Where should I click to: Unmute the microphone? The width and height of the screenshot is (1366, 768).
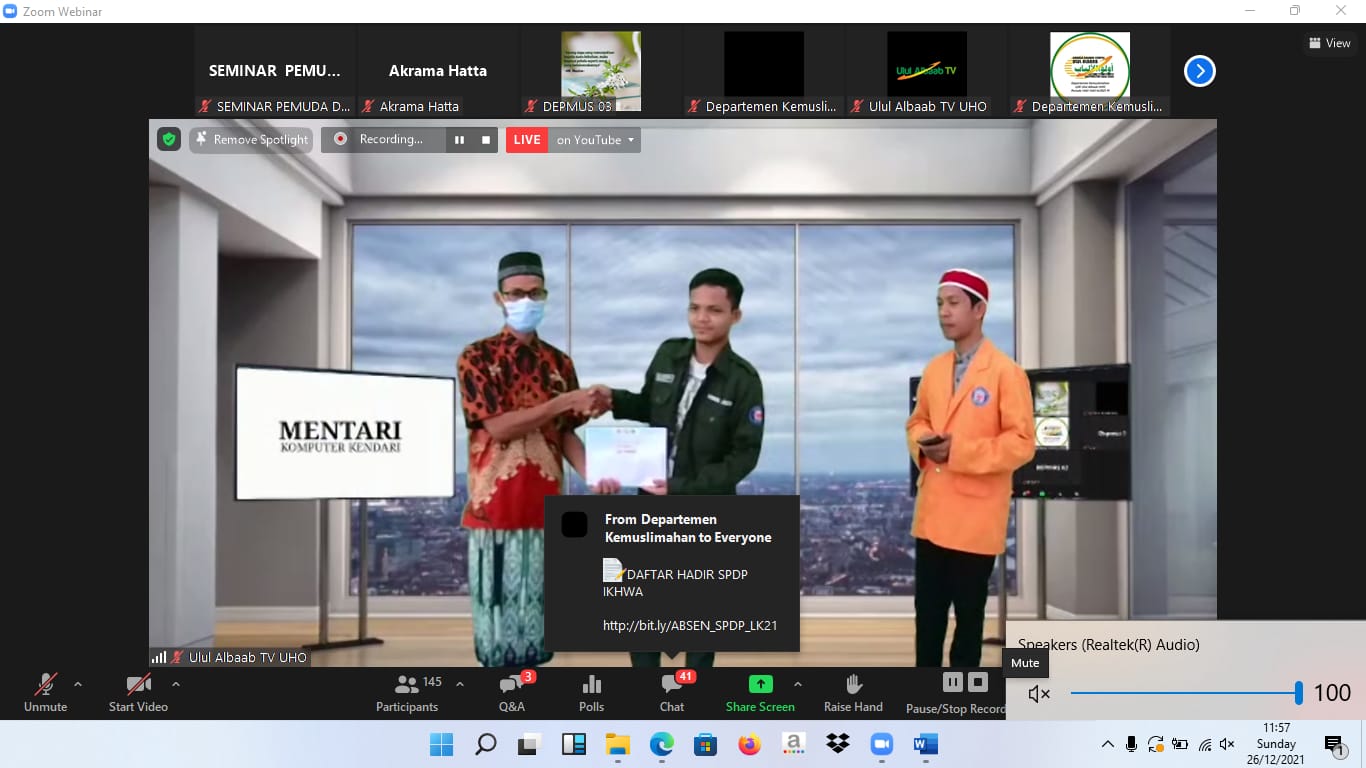(46, 692)
